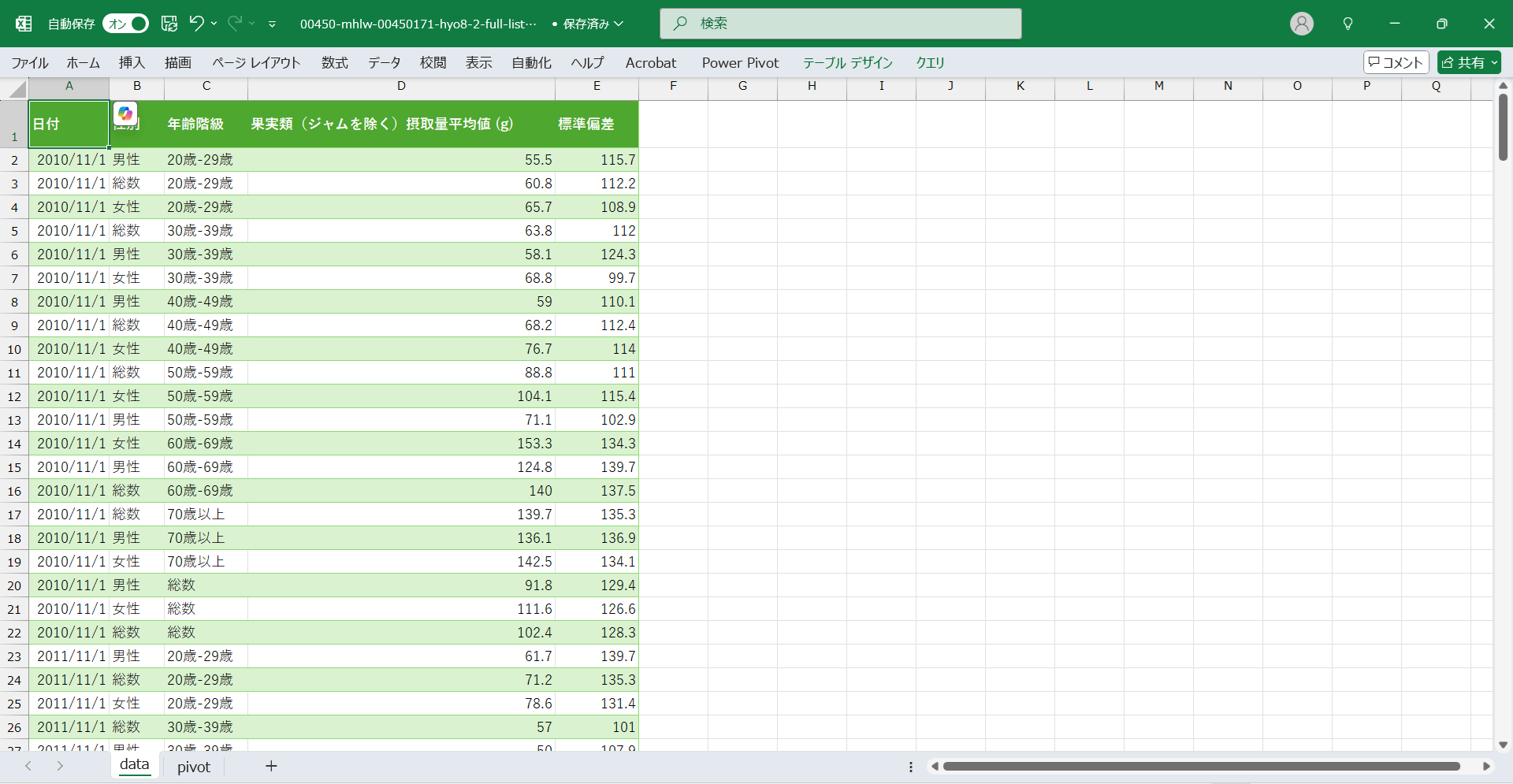
Task: Click the Save icon in quick access toolbar
Action: click(x=169, y=24)
